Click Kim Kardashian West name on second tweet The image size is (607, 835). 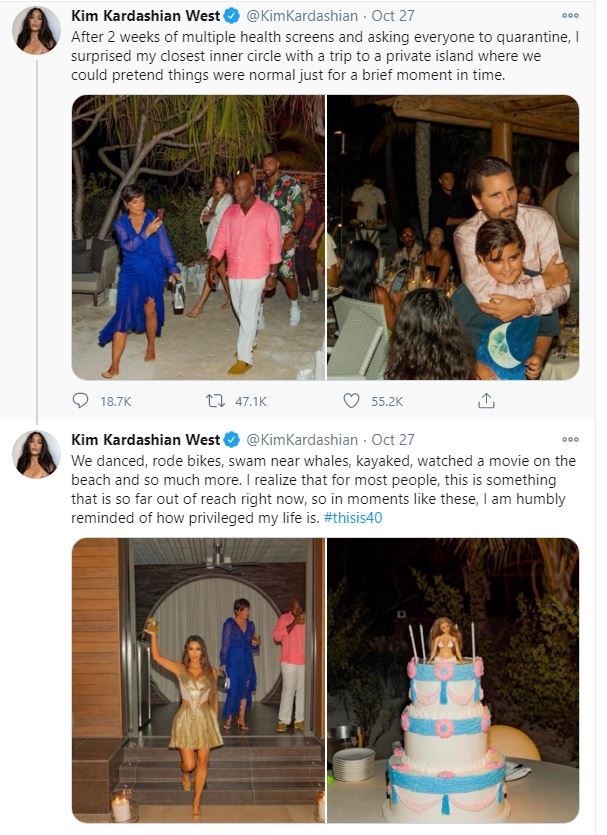pyautogui.click(x=144, y=439)
